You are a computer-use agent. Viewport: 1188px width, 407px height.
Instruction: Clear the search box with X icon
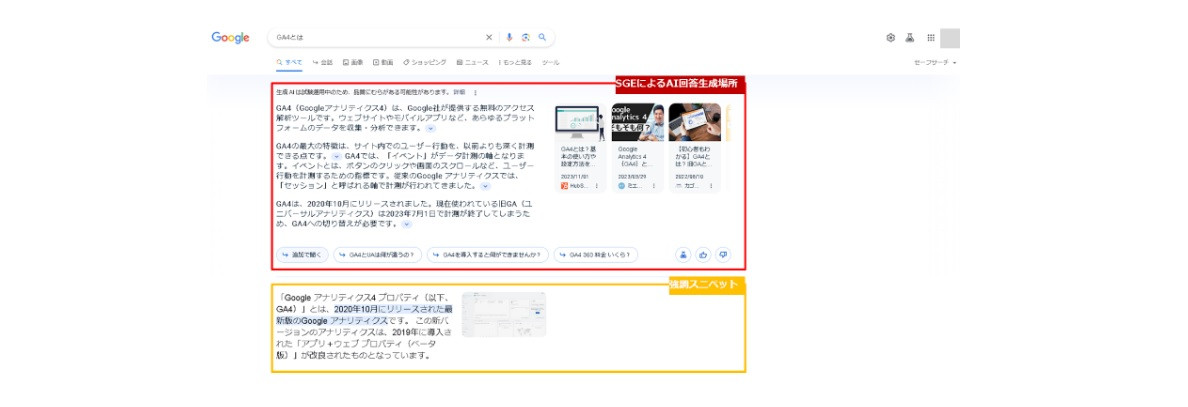[x=489, y=38]
